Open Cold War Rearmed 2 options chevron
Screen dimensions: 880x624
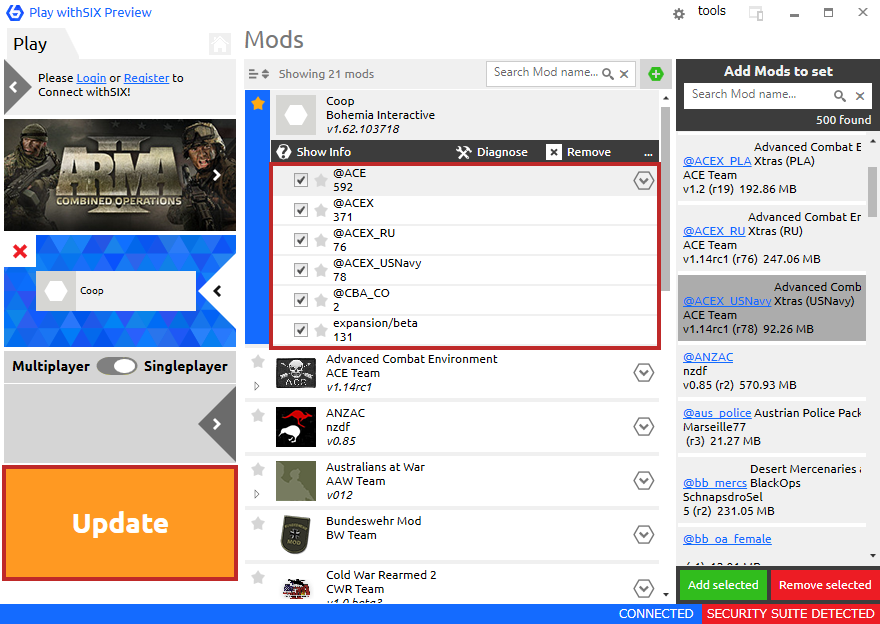coord(644,588)
